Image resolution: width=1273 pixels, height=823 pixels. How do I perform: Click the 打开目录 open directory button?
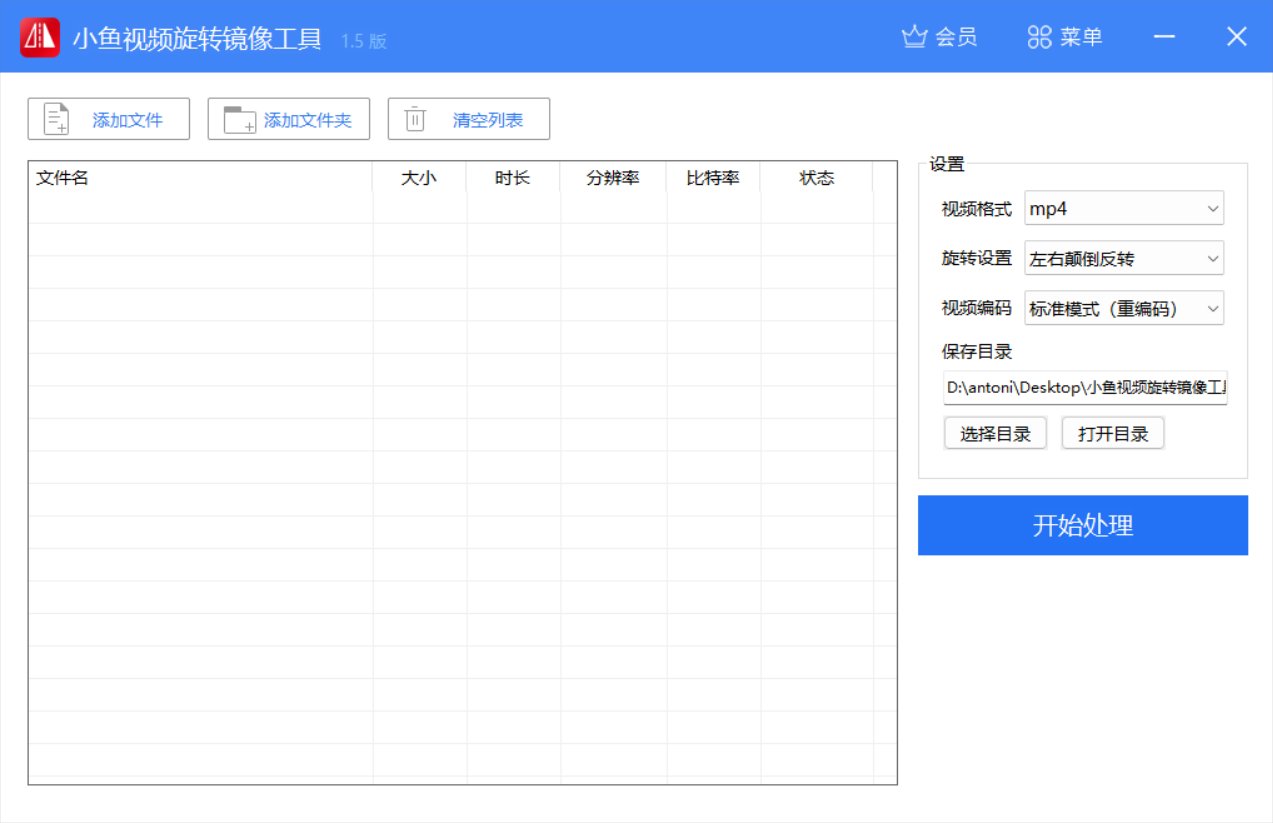tap(1112, 433)
